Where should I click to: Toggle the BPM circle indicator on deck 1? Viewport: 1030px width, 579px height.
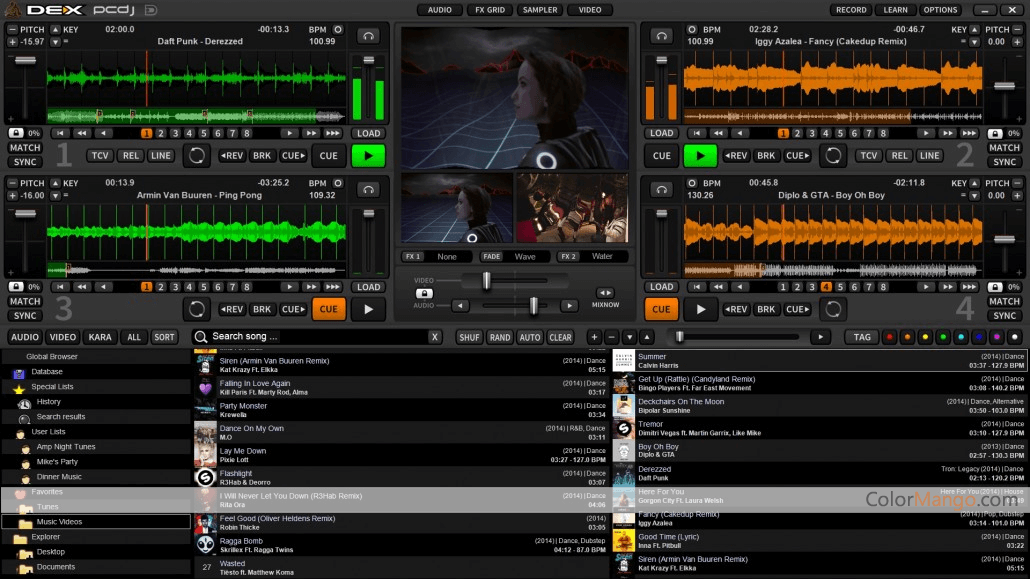coord(338,30)
